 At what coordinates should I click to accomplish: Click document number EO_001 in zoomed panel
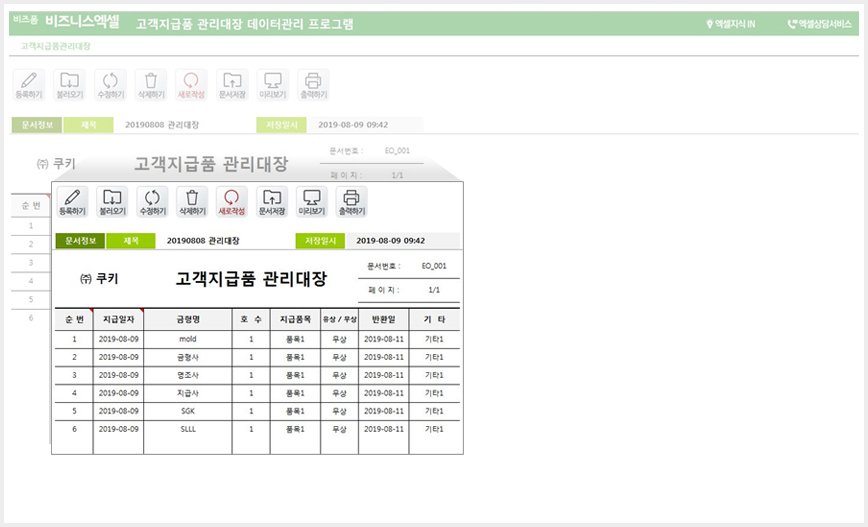[434, 266]
